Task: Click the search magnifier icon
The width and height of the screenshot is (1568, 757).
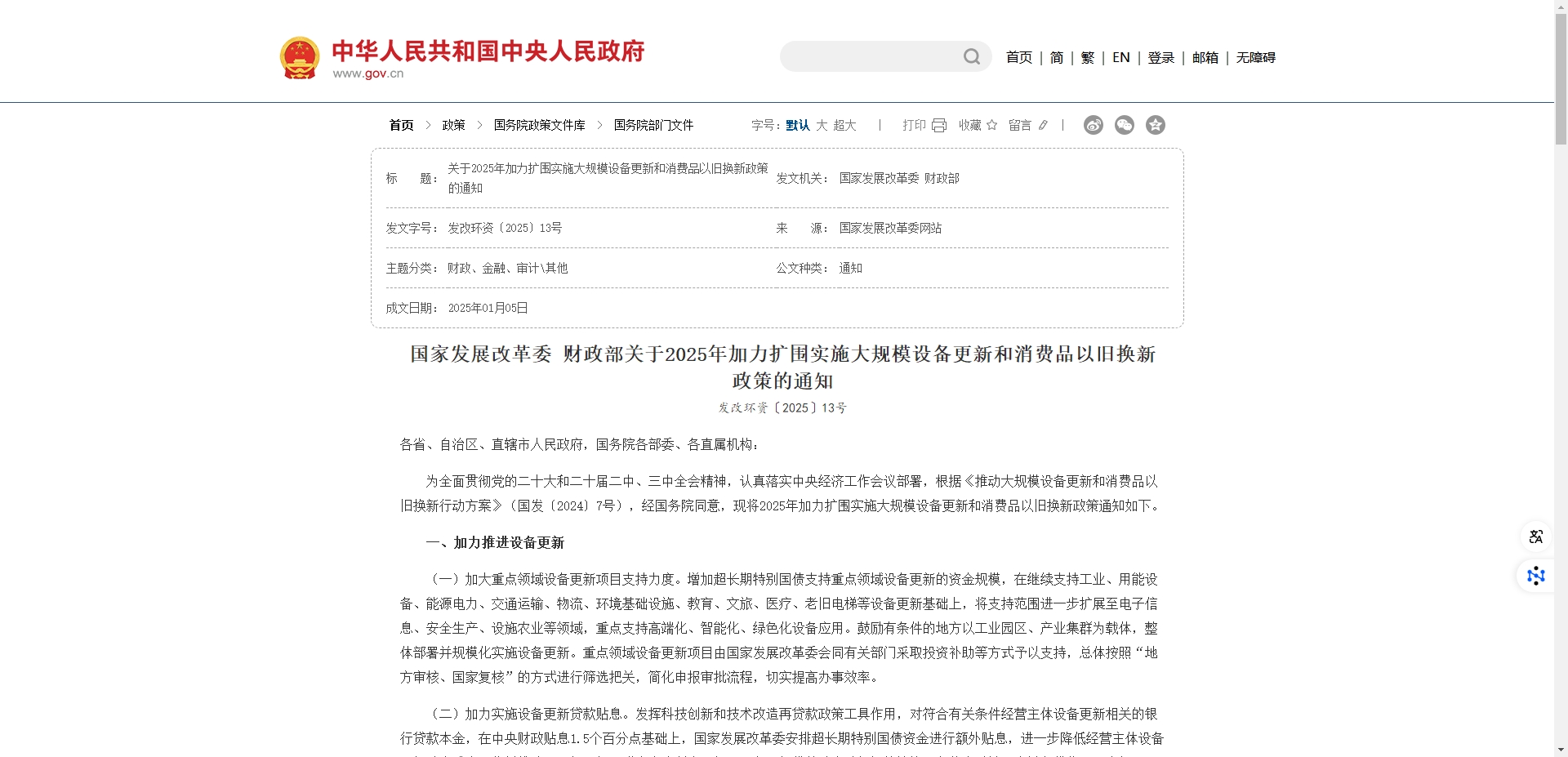Action: tap(971, 56)
